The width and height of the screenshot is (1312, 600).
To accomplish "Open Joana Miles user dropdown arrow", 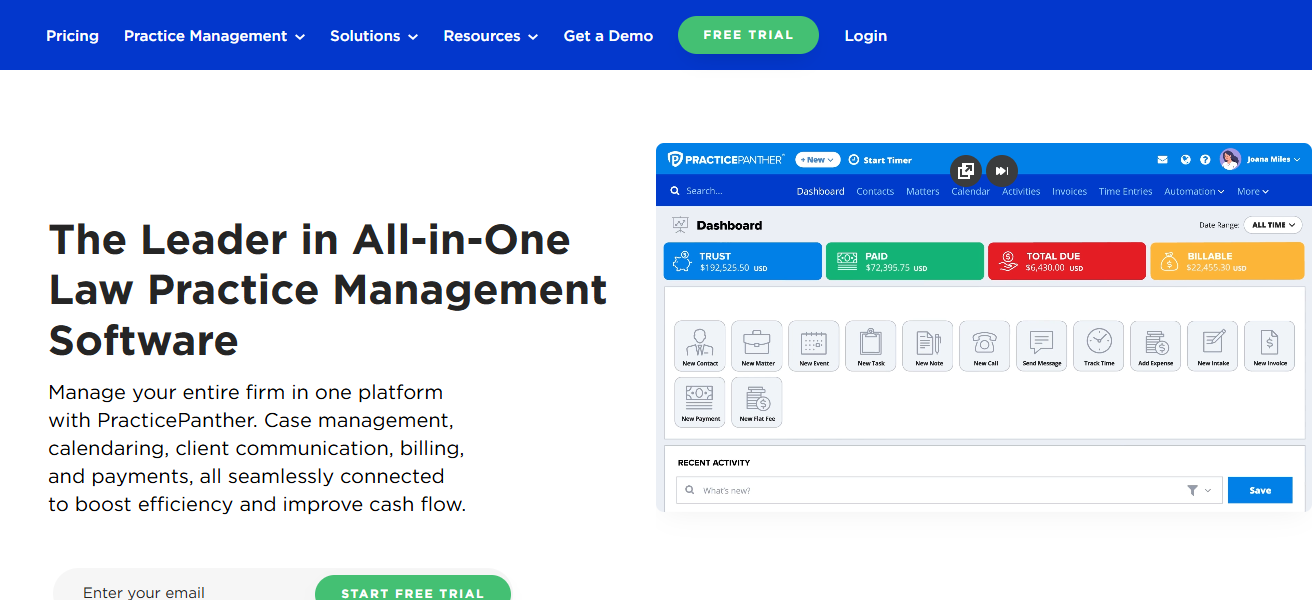I will click(1297, 160).
